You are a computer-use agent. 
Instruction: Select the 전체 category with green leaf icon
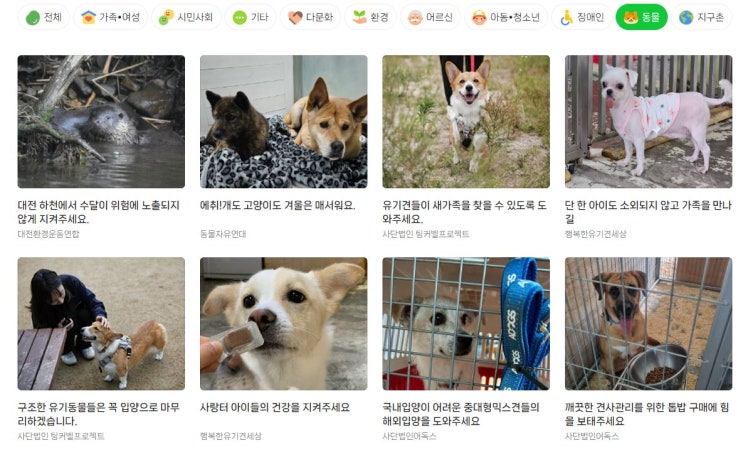click(x=43, y=18)
